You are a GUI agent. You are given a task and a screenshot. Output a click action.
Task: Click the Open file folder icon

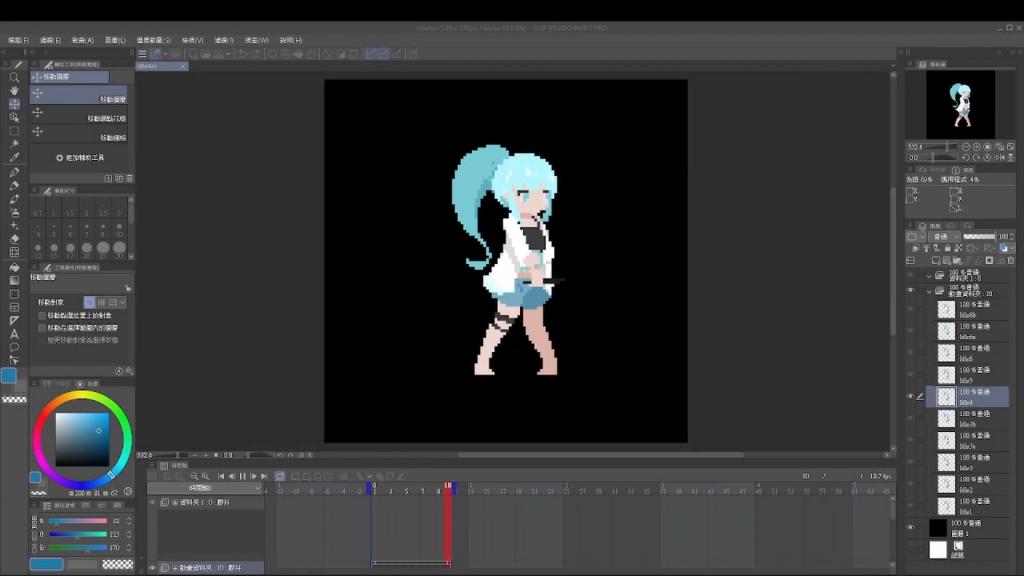pos(205,54)
